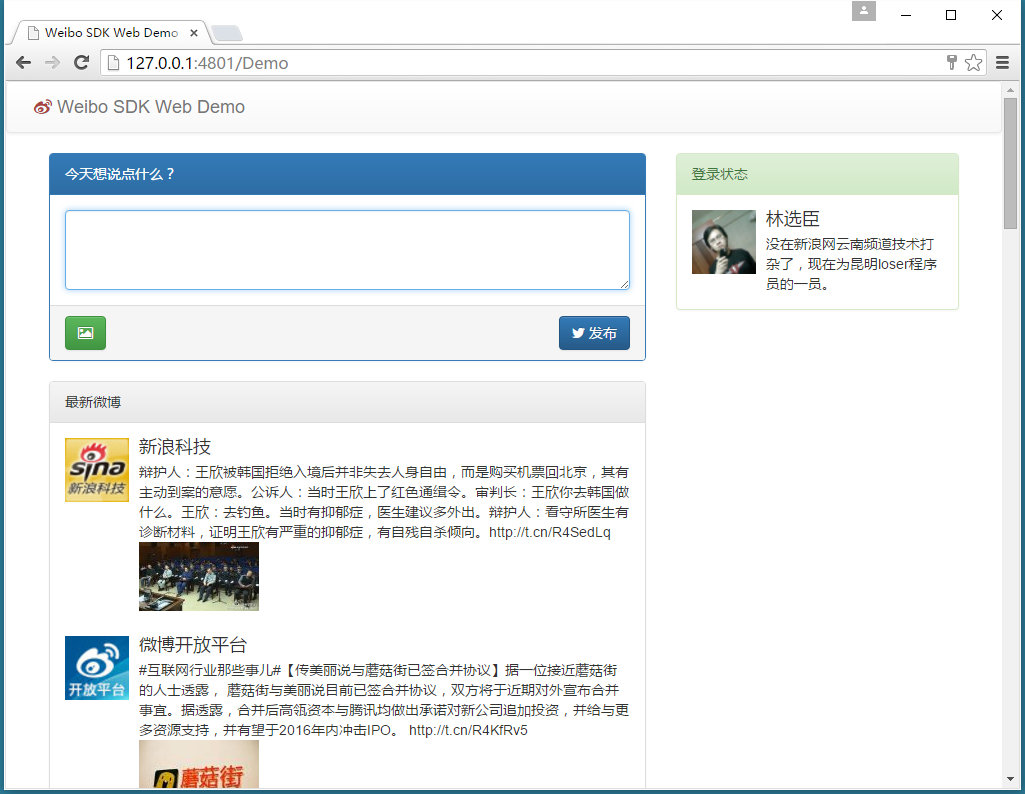Viewport: 1025px width, 794px height.
Task: Click the 新浪科技 user name
Action: click(x=175, y=447)
